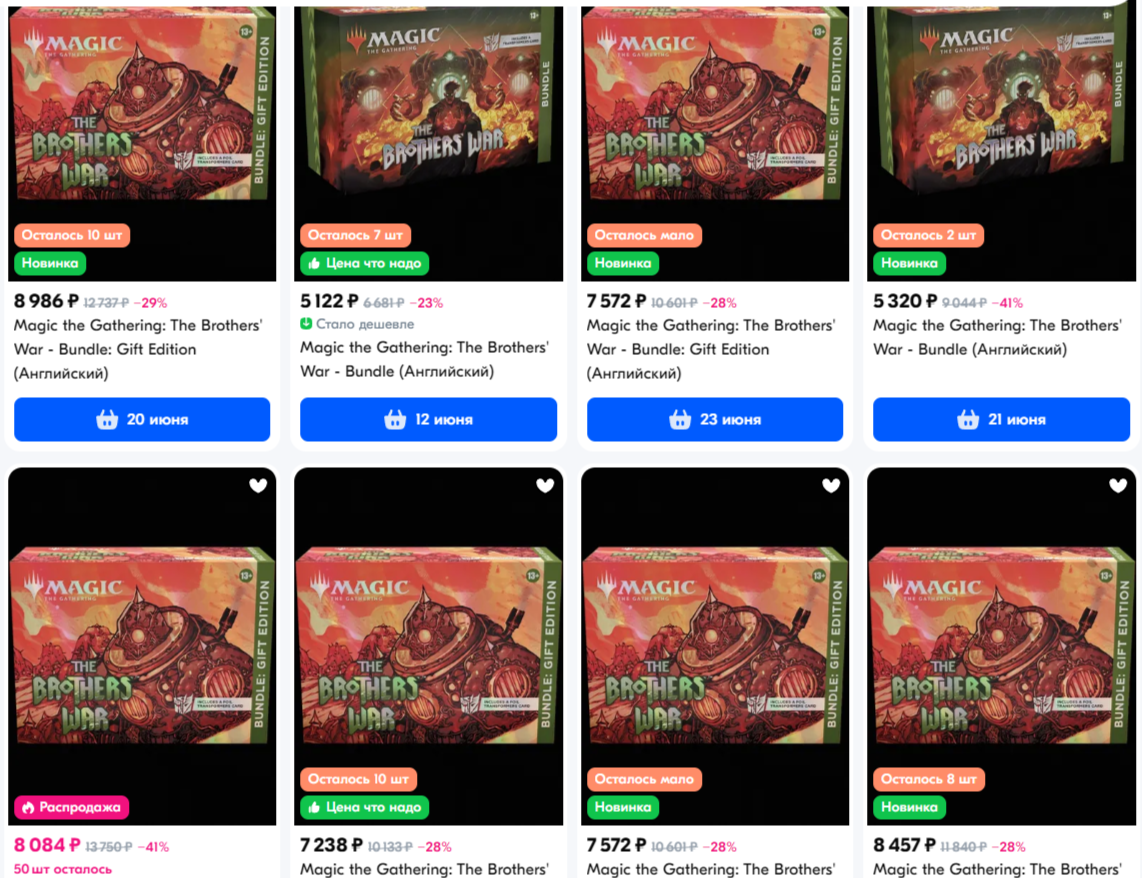
Task: Open the 8 986 ₽ Bundle: Gift Edition title link
Action: tap(138, 349)
